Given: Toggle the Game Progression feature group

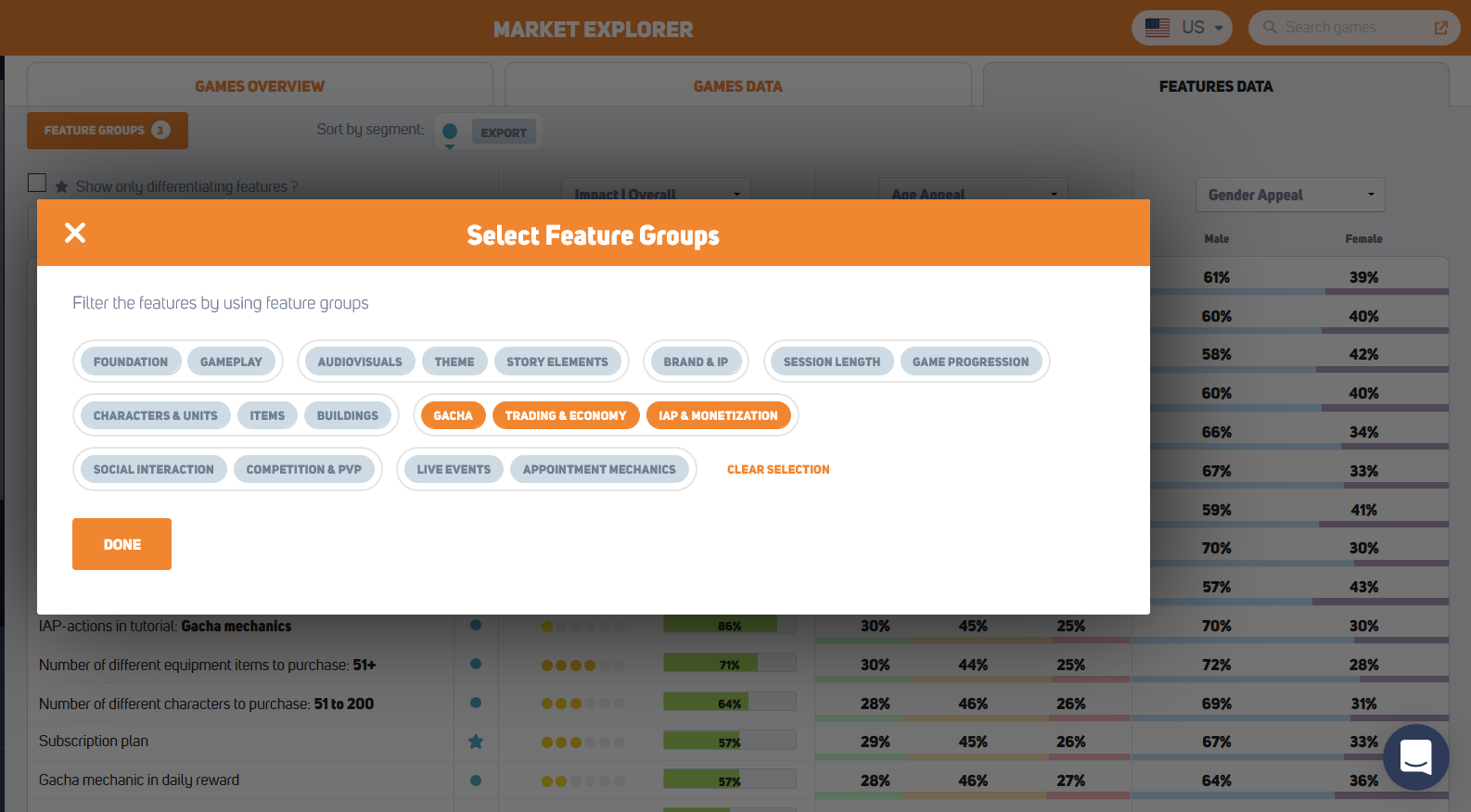Looking at the screenshot, I should click(970, 362).
